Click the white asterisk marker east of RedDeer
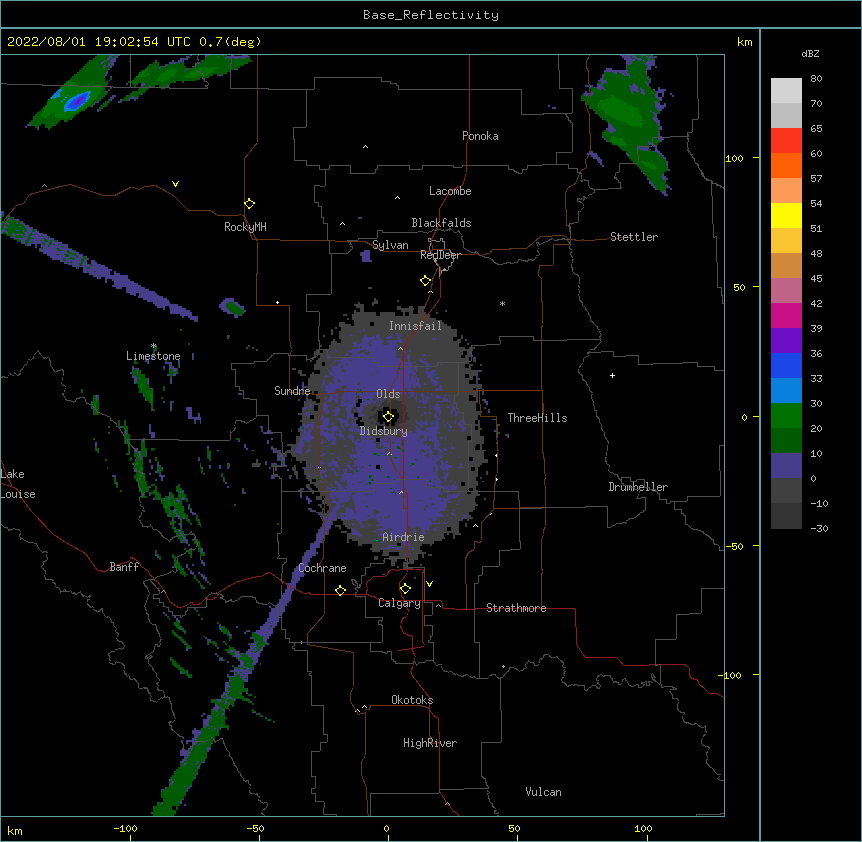 pyautogui.click(x=502, y=303)
